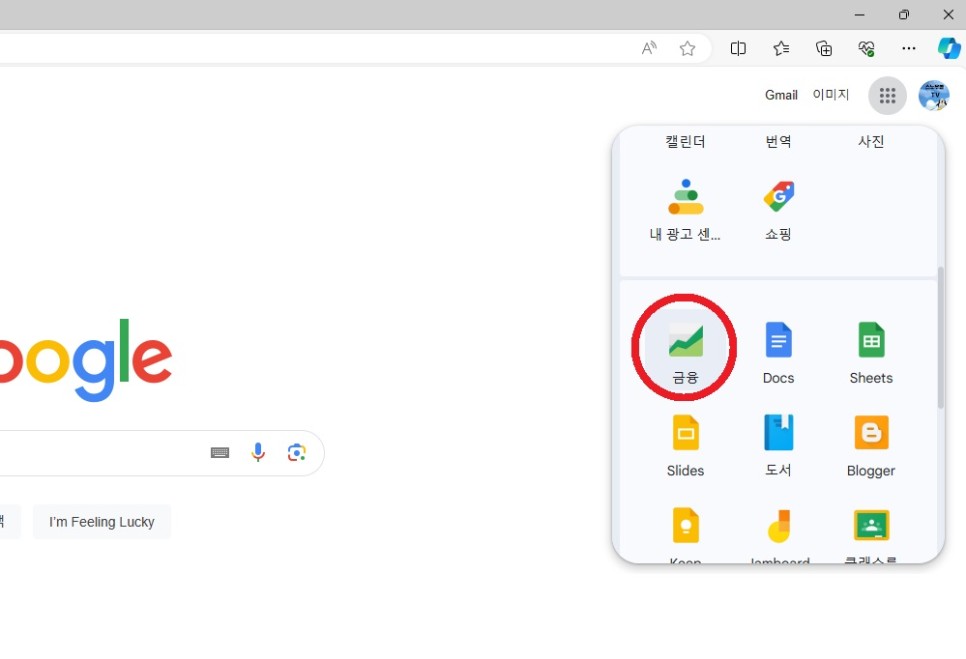Open Google Docs from apps panel

point(778,353)
